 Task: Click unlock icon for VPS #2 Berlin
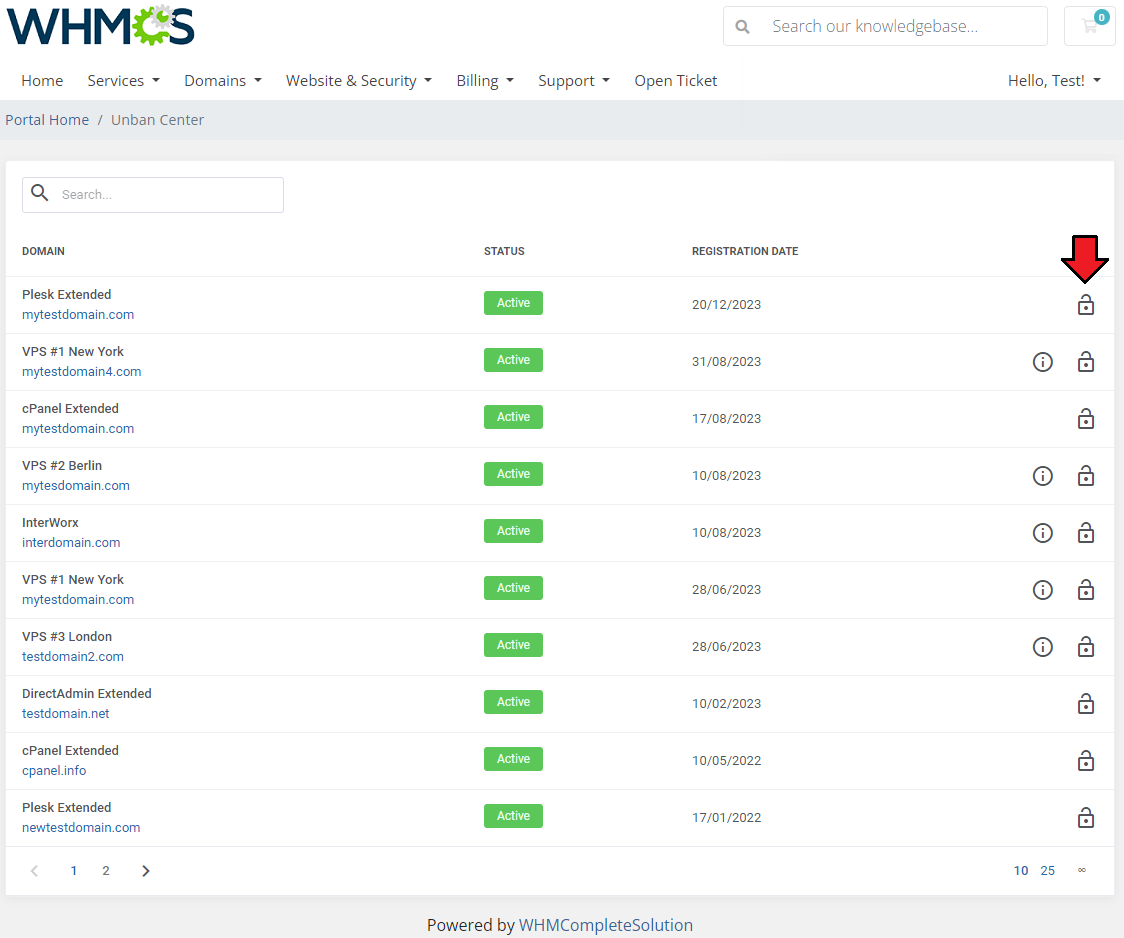tap(1085, 476)
